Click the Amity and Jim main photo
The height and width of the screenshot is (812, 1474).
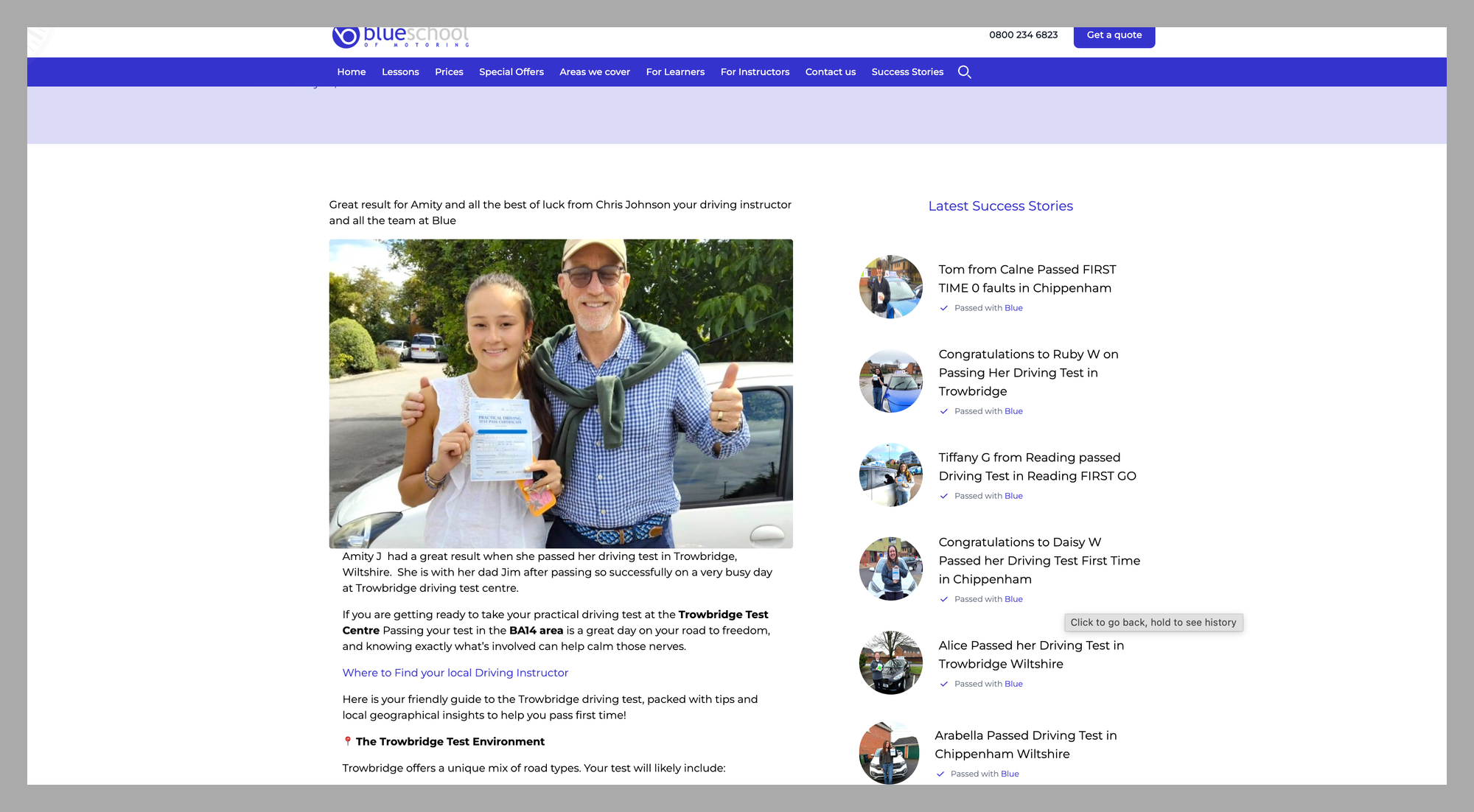561,393
